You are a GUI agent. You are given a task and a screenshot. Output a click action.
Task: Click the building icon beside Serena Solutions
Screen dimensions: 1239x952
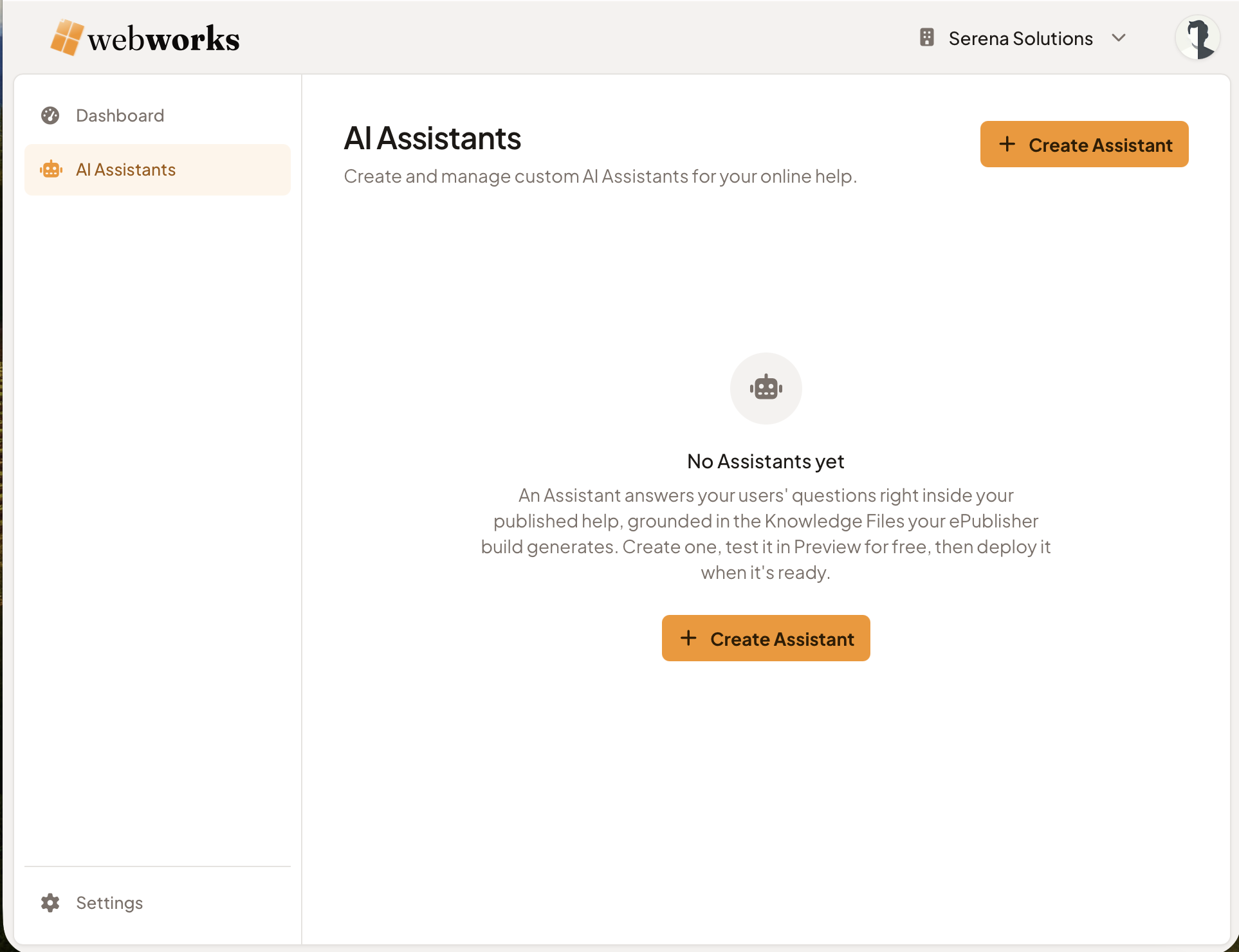(x=927, y=37)
